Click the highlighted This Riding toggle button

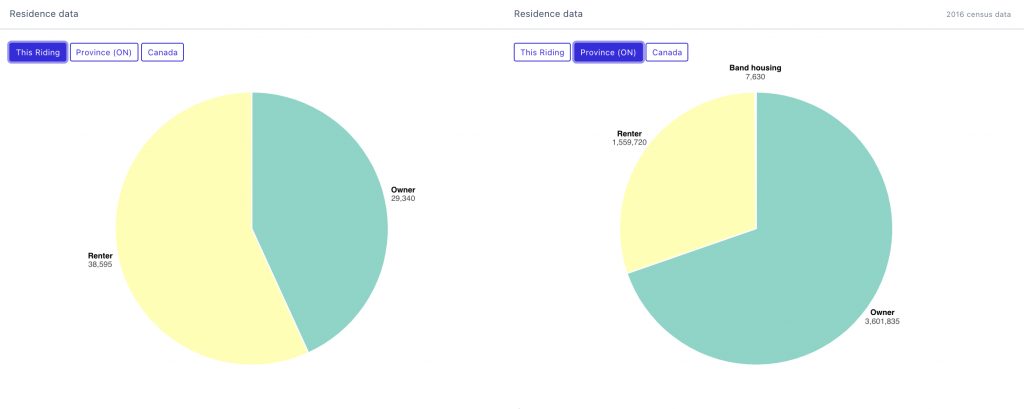point(38,52)
